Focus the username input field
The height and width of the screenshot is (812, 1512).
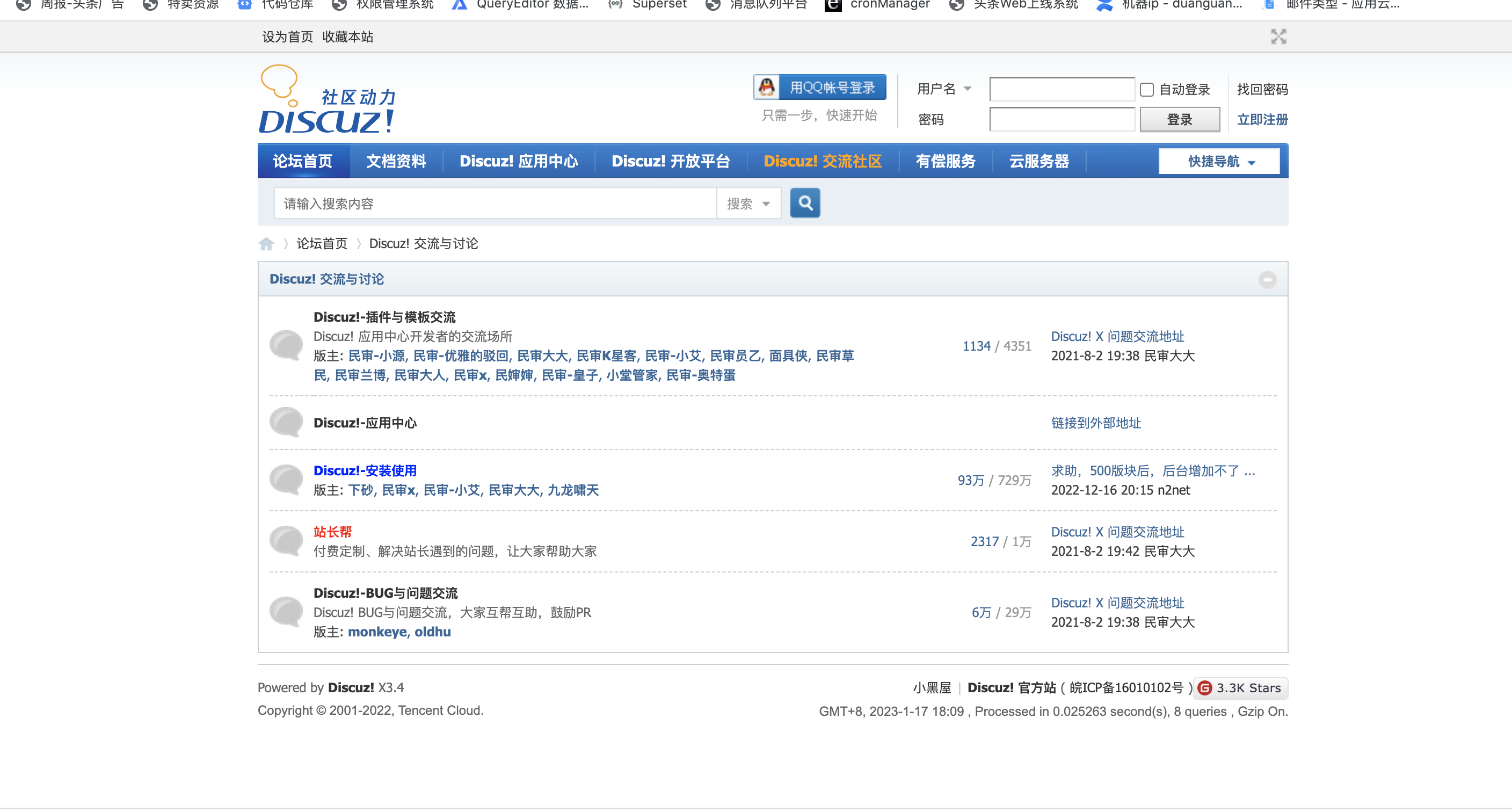[1062, 89]
